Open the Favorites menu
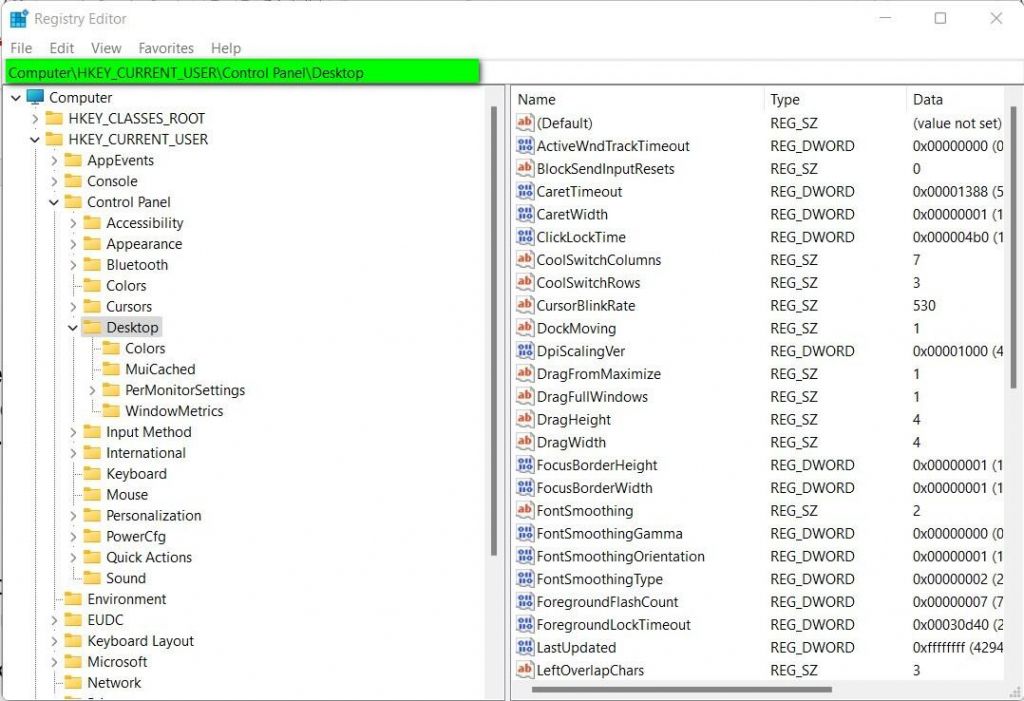The width and height of the screenshot is (1024, 701). pyautogui.click(x=166, y=48)
